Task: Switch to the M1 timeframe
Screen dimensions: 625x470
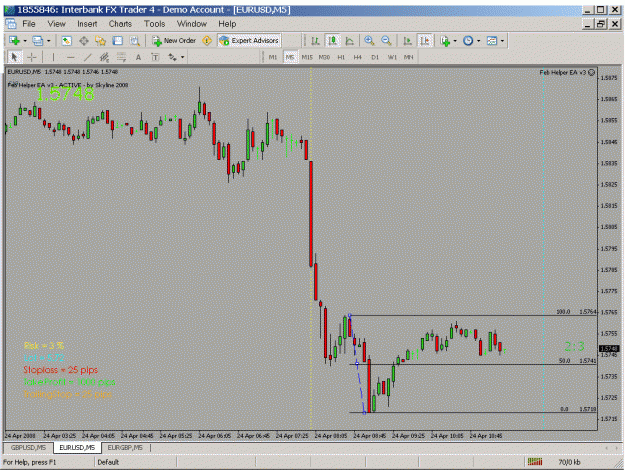Action: [x=273, y=57]
